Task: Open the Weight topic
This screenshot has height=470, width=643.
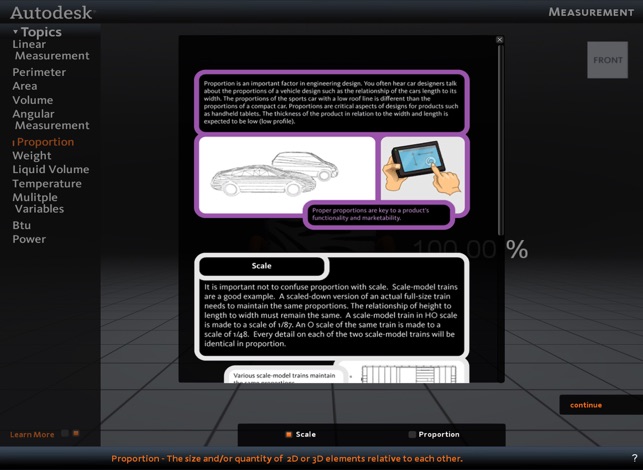Action: tap(32, 156)
